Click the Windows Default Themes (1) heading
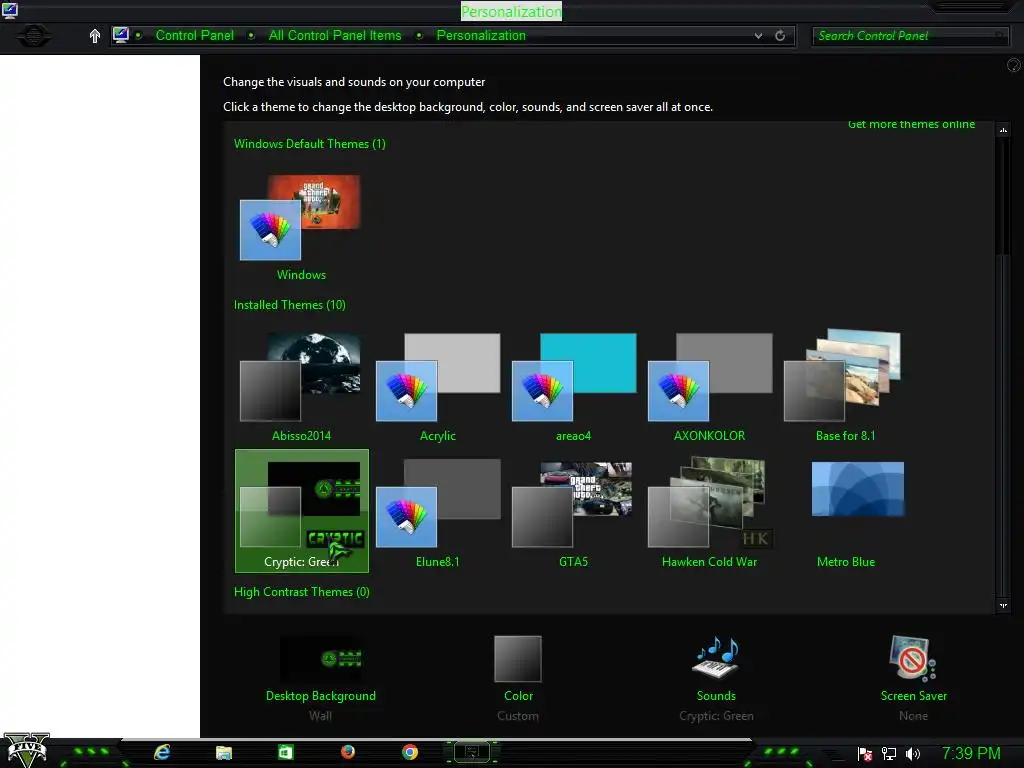Viewport: 1024px width, 768px height. coord(310,144)
